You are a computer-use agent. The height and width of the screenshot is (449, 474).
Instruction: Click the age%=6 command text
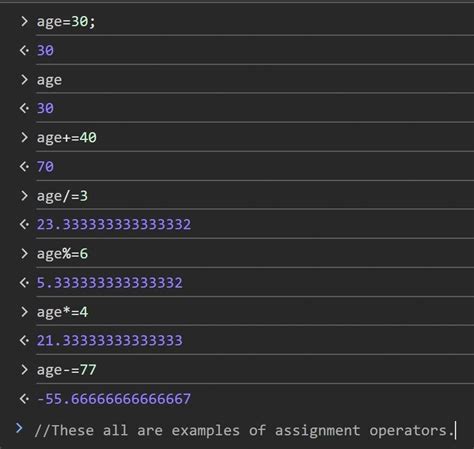[x=62, y=254]
